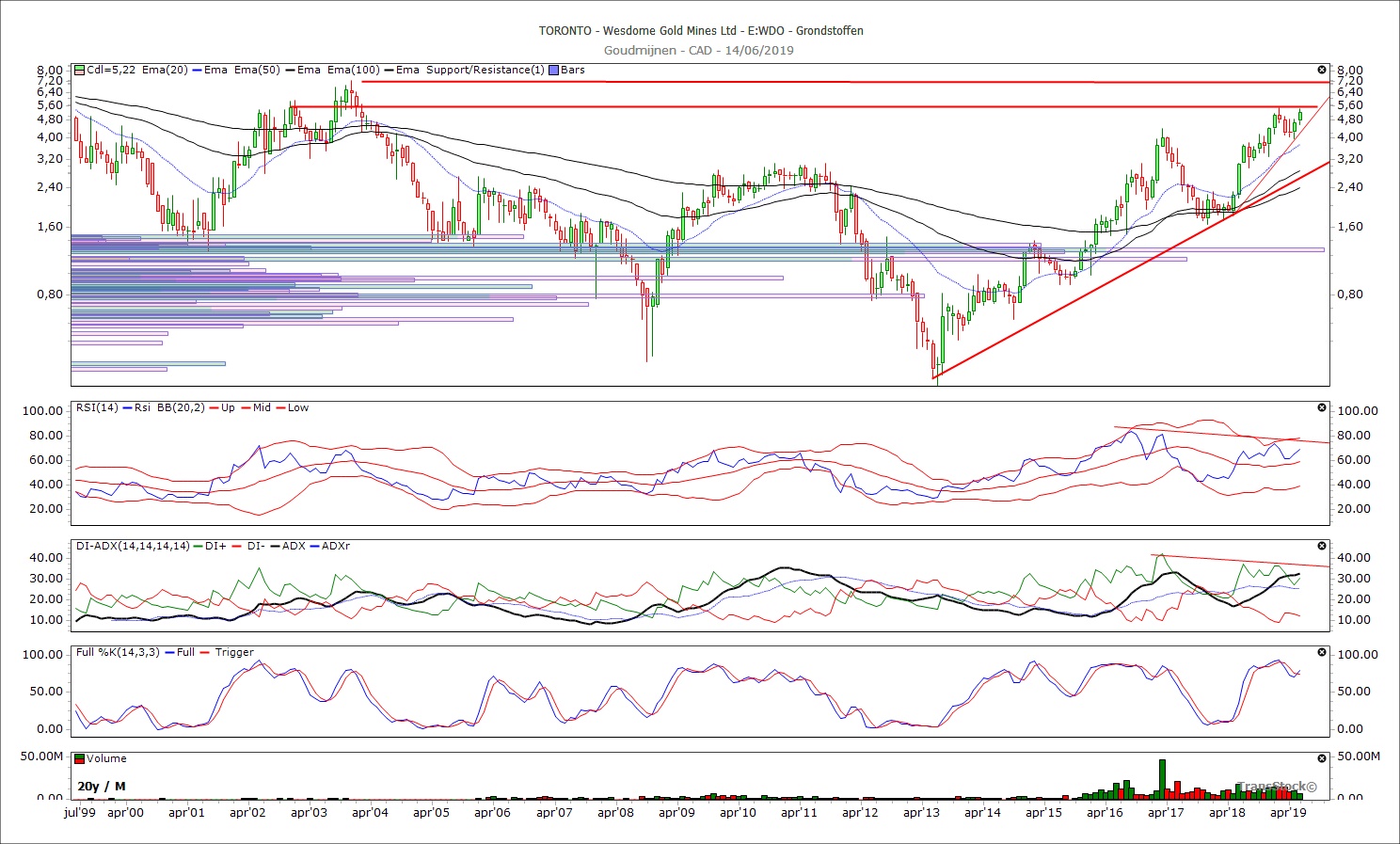Click the jul'99 date on time axis
Viewport: 1400px width, 844px height.
pyautogui.click(x=79, y=812)
